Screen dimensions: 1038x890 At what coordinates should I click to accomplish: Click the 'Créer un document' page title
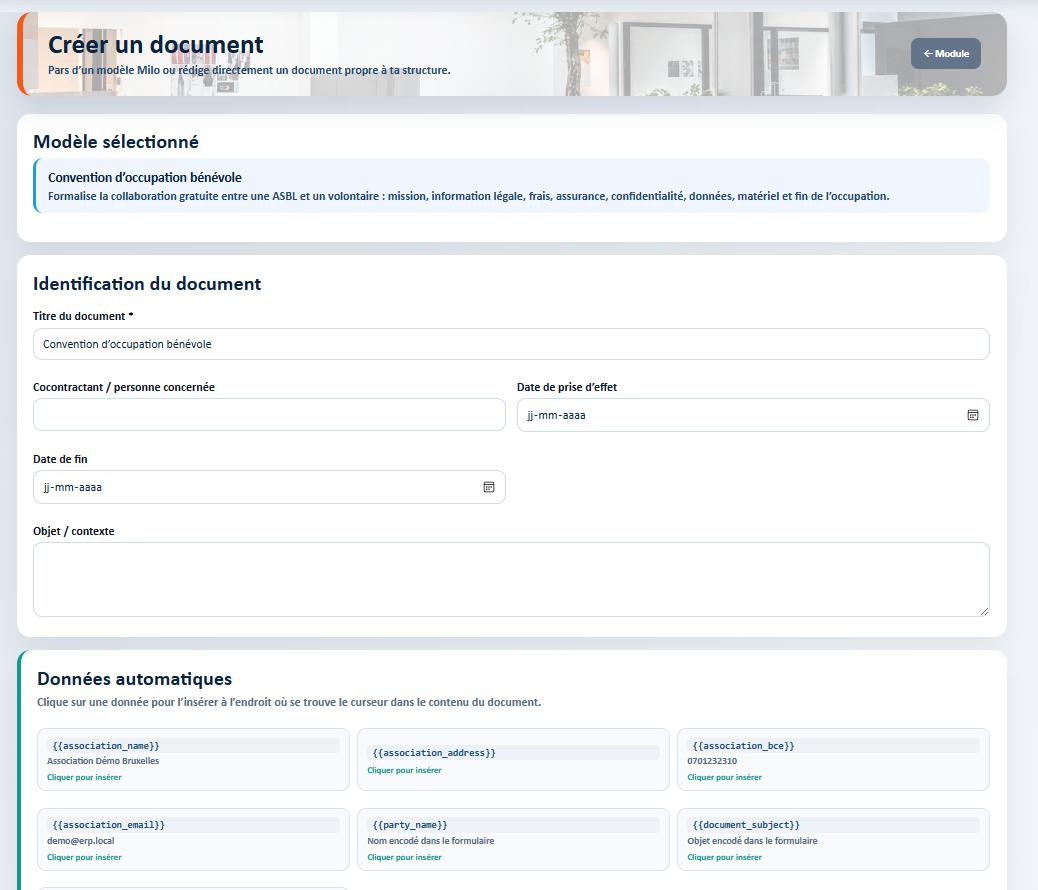(x=156, y=44)
